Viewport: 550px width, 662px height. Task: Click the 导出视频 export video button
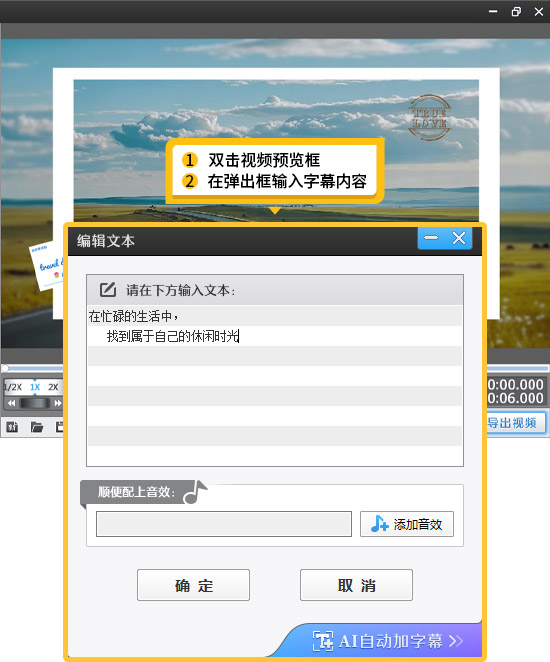516,422
